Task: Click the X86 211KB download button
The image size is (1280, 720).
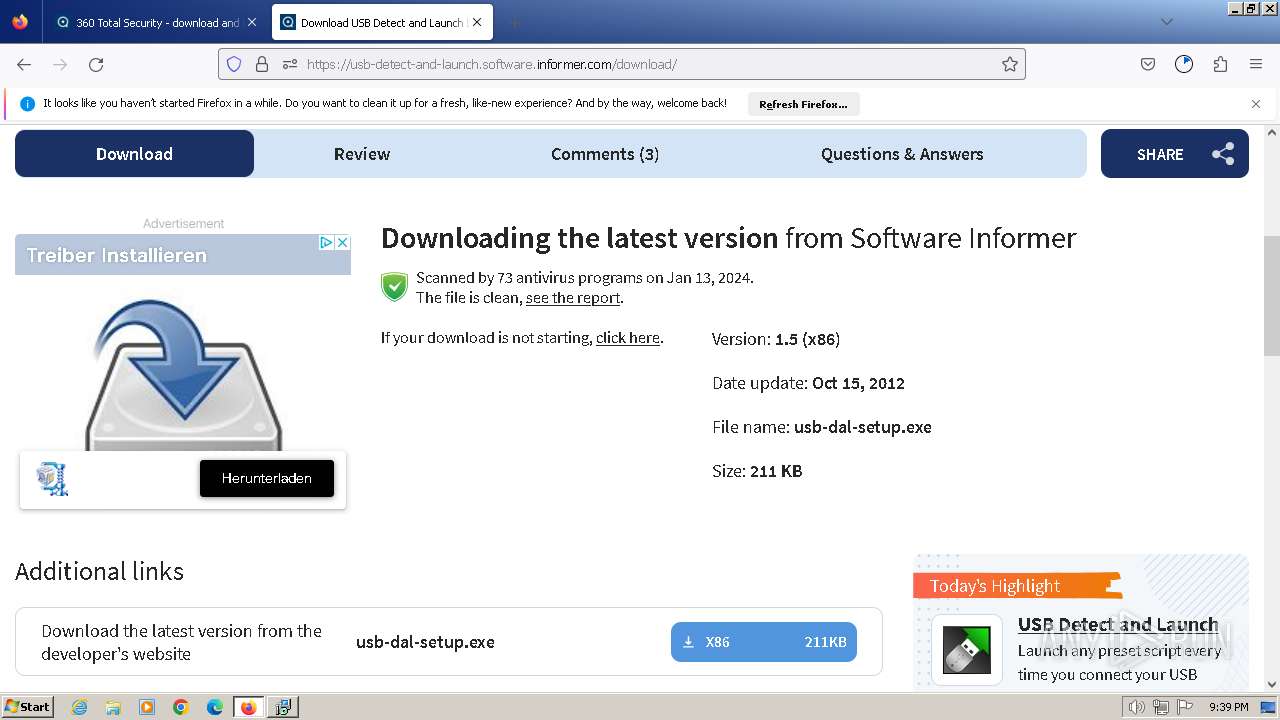Action: click(764, 642)
